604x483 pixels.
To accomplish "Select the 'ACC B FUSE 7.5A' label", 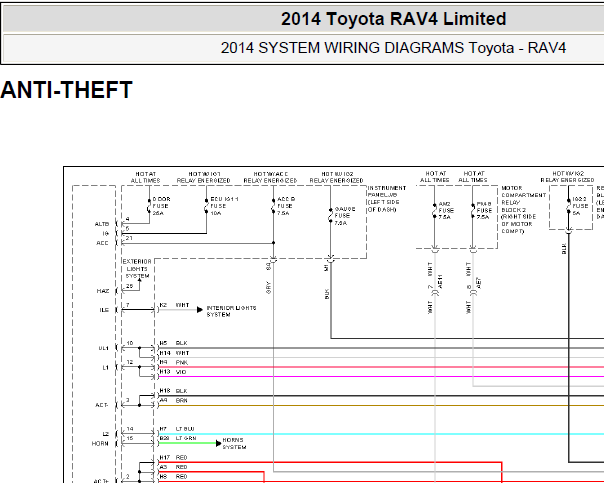I will (286, 206).
